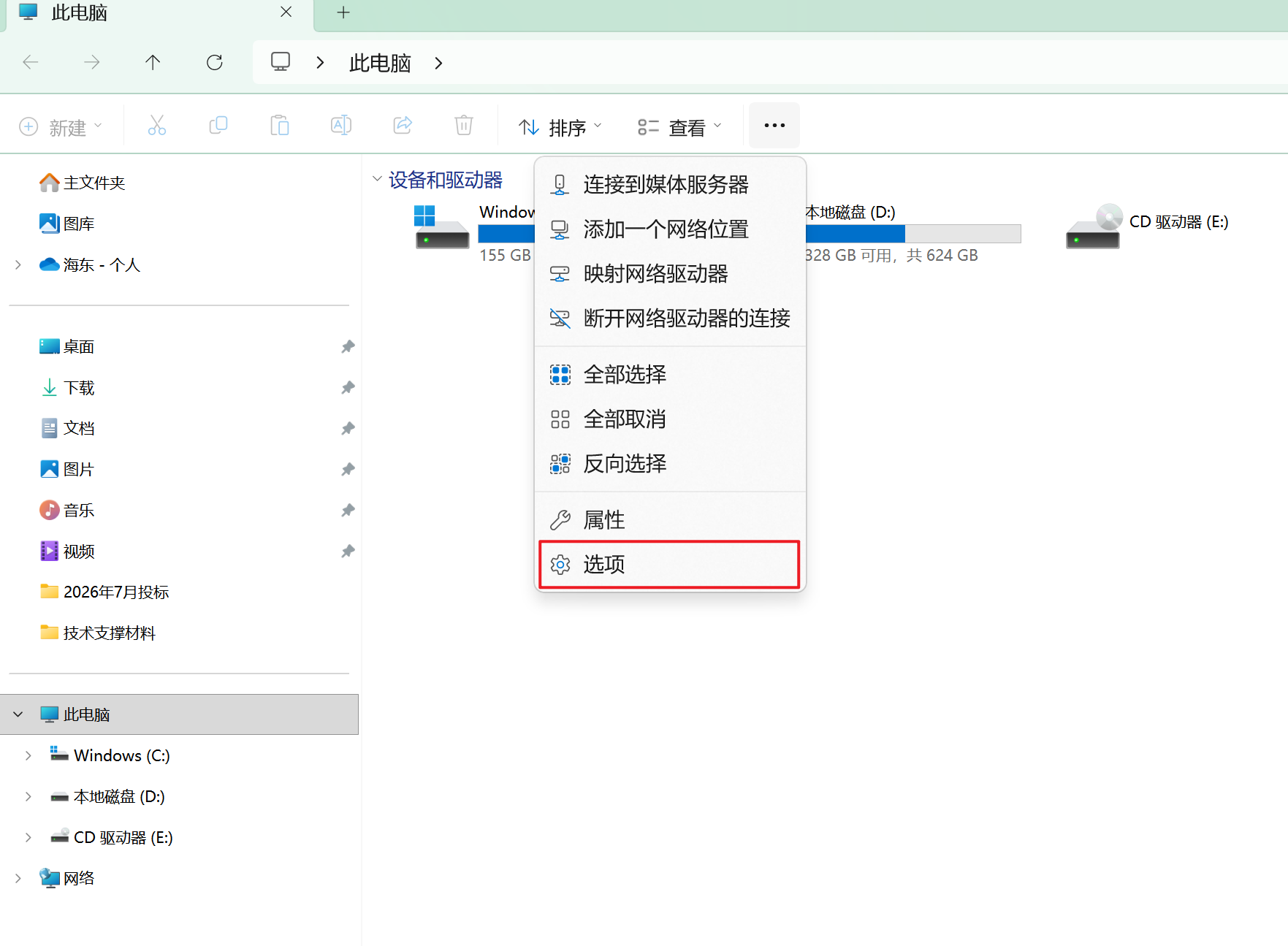This screenshot has height=946, width=1288.
Task: Choose 添加一个网络位置 from the menu
Action: pyautogui.click(x=670, y=229)
